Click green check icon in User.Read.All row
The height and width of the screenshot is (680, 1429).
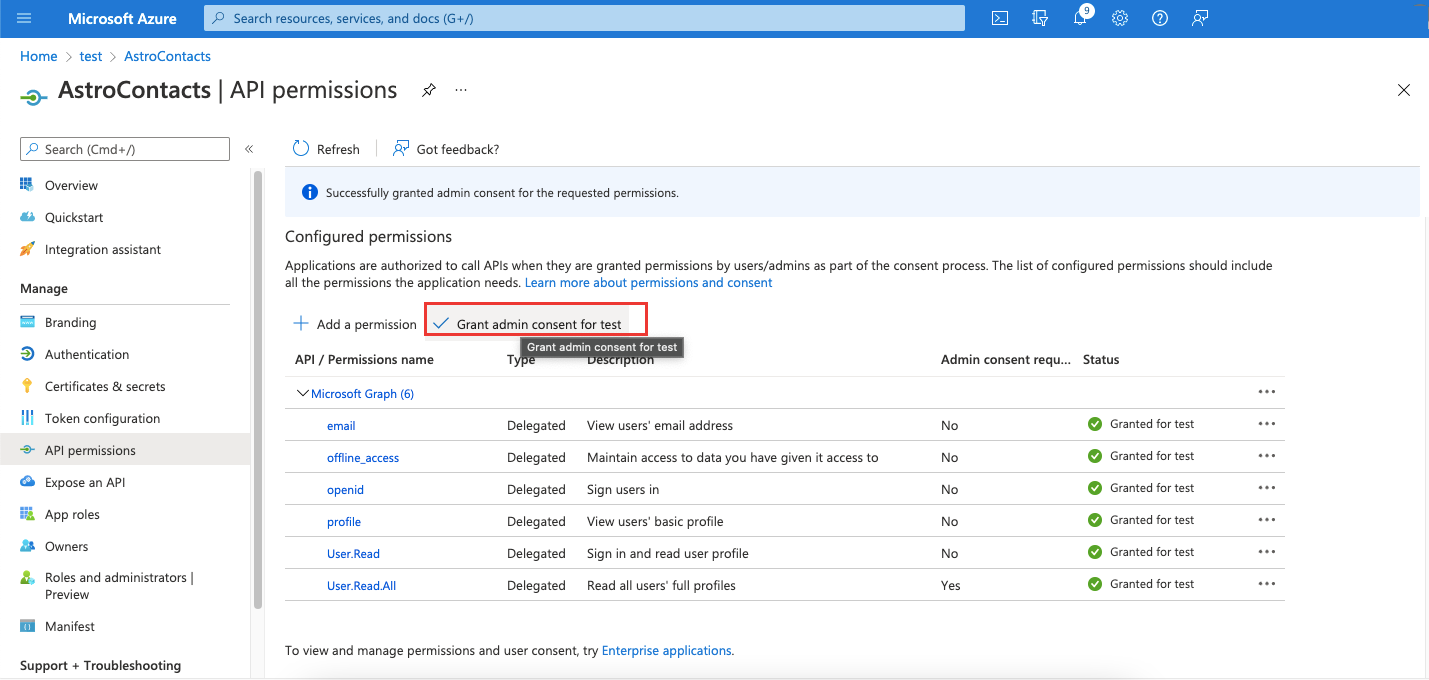pos(1095,584)
